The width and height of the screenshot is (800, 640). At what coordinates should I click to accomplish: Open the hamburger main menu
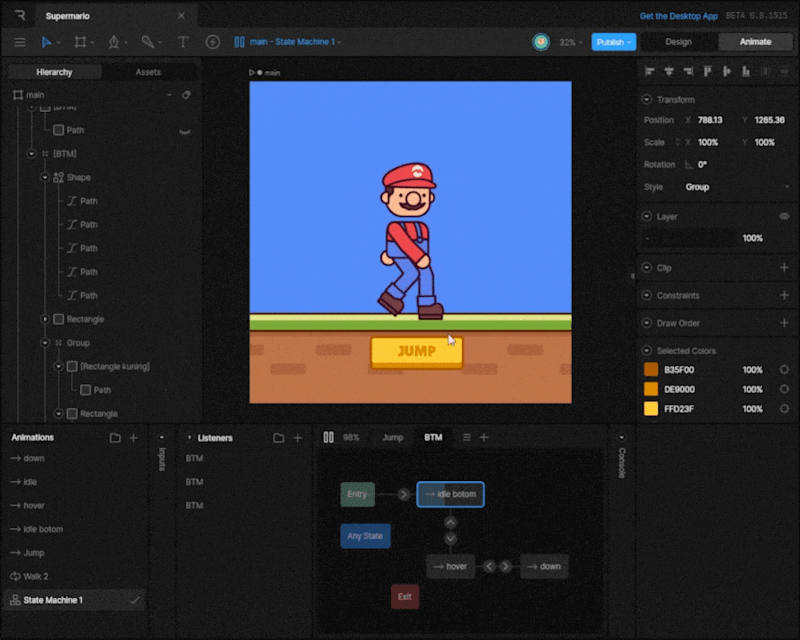tap(19, 42)
